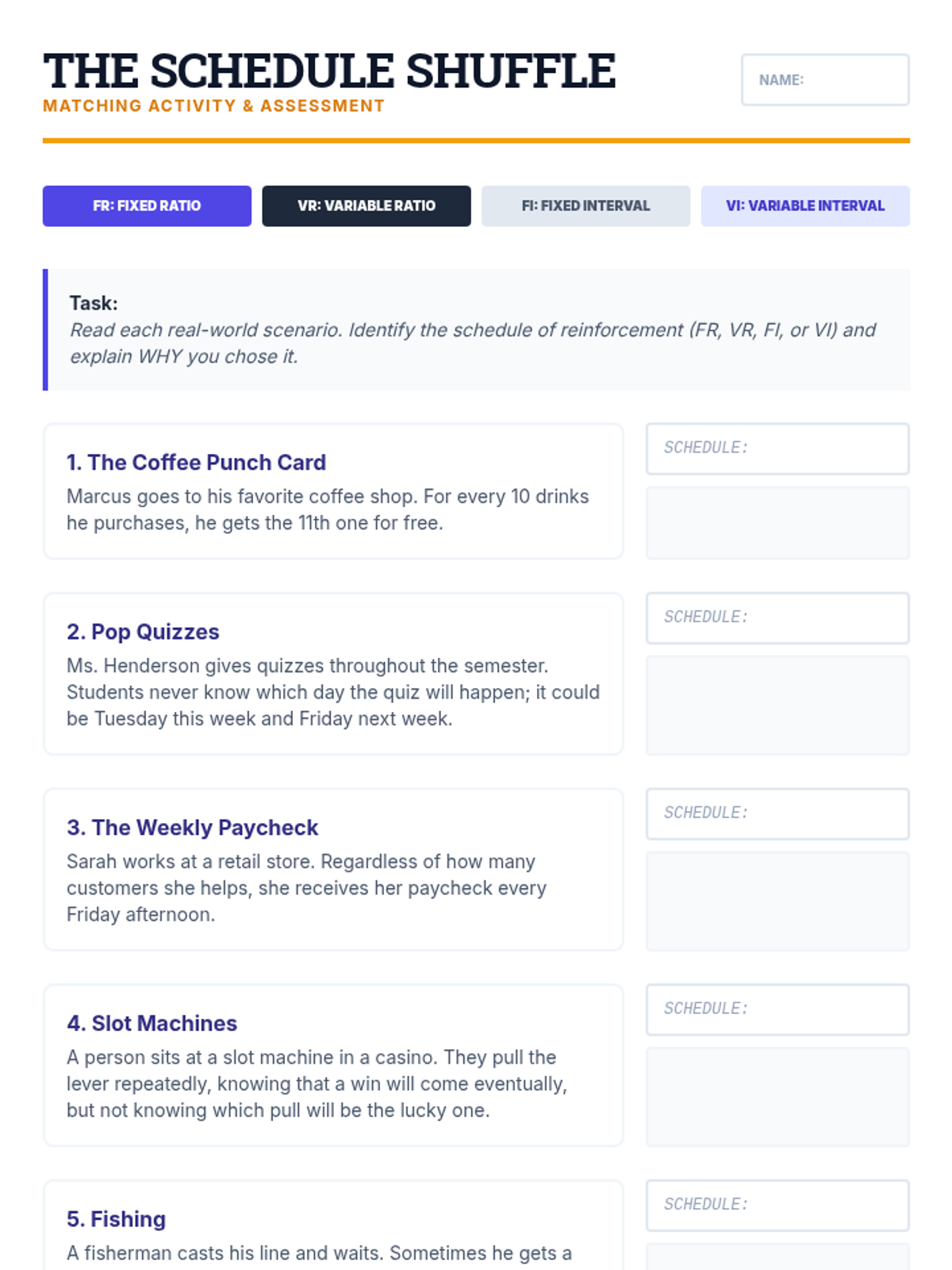Open the Fishing scenario heading
952x1270 pixels.
click(x=116, y=1219)
